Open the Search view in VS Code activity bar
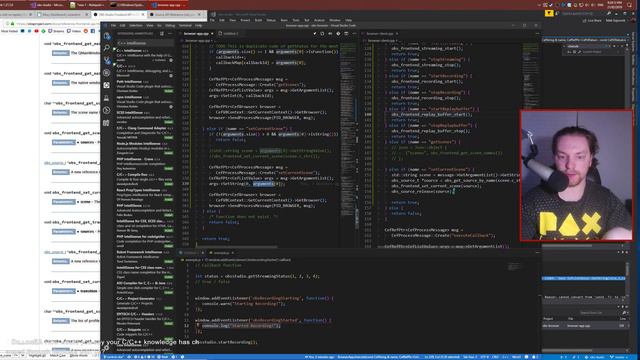Screen dimensions: 640x360 point(107,48)
